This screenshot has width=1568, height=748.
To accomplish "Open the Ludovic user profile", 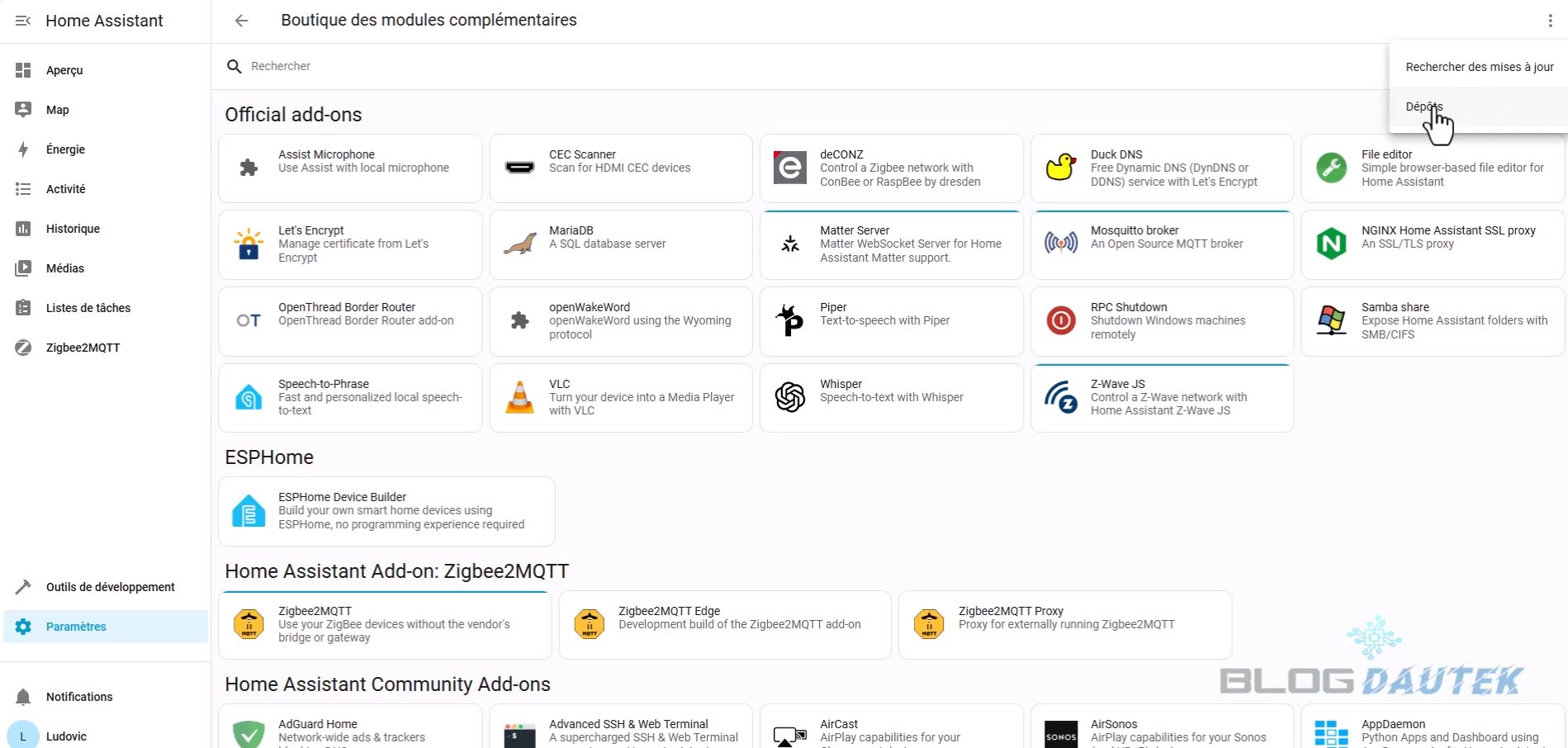I will coord(66,736).
